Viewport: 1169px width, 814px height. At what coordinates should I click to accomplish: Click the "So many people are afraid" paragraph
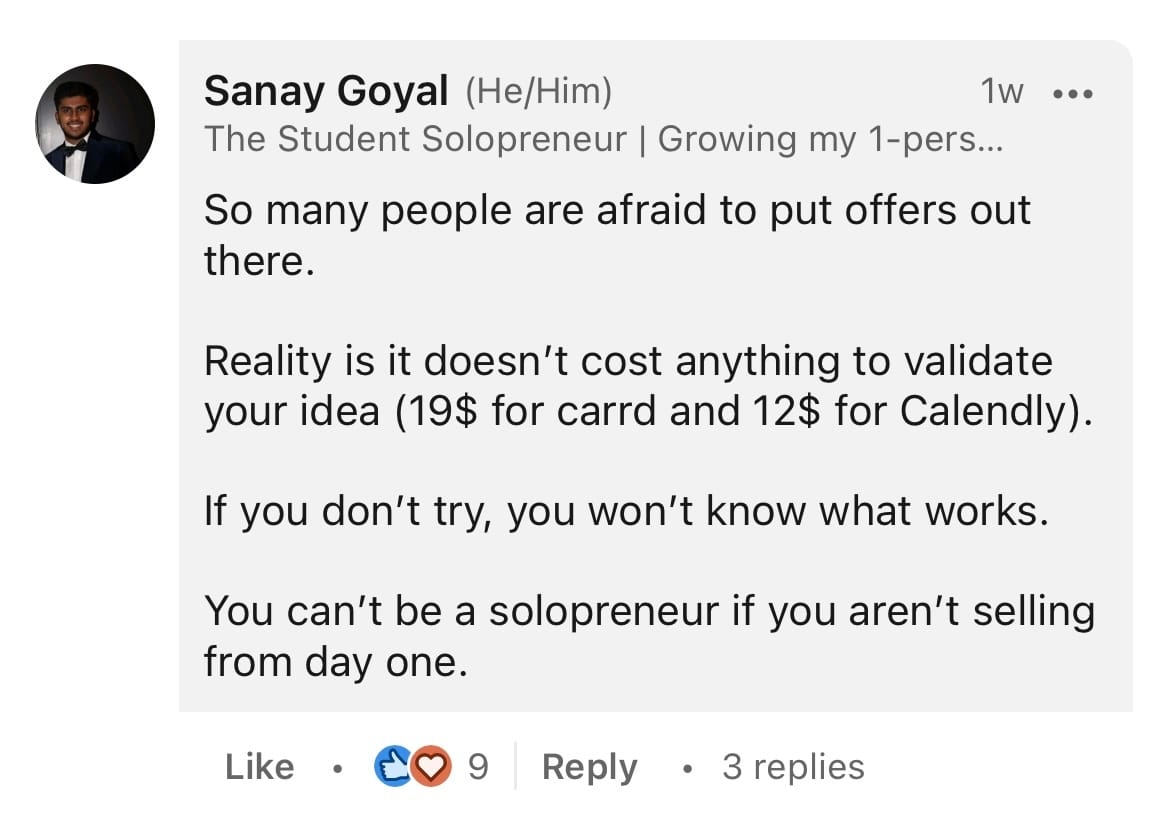617,235
